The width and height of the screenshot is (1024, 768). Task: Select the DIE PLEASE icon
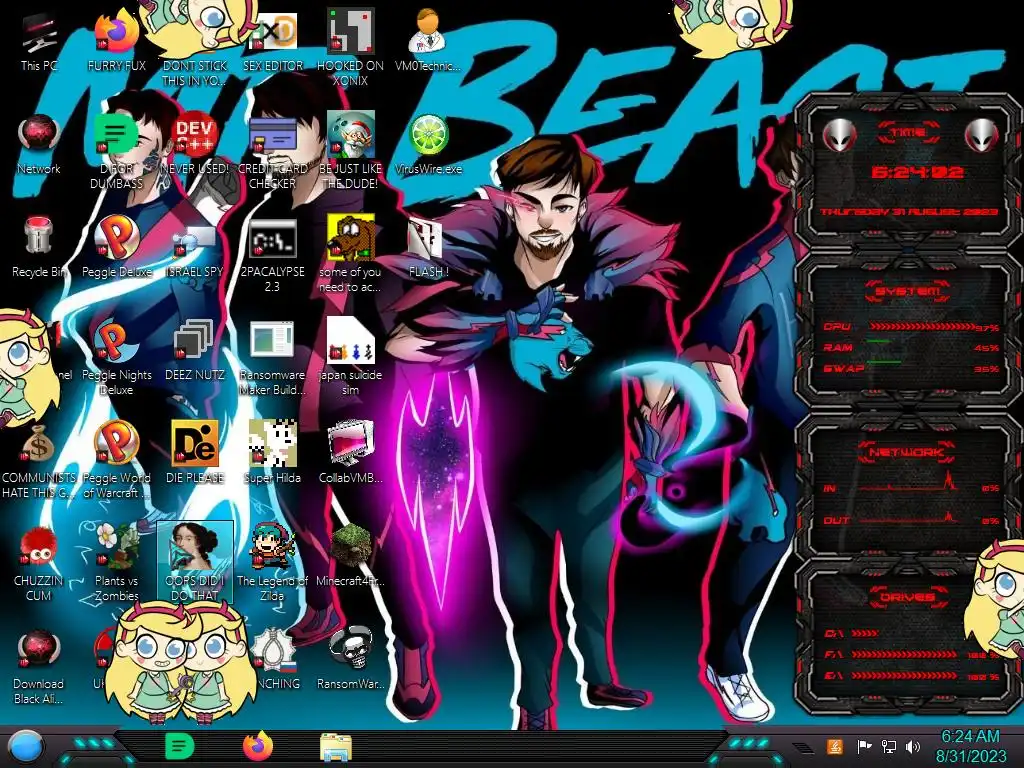(x=194, y=452)
